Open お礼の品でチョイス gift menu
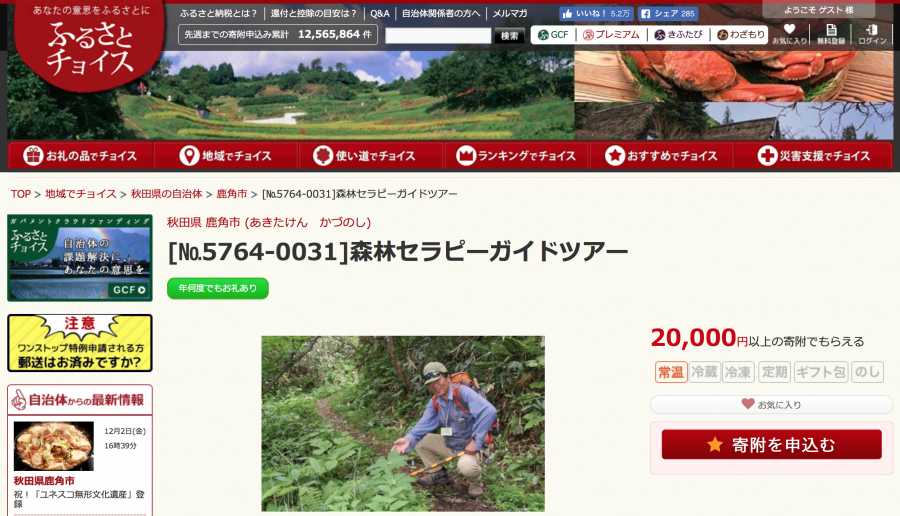 (x=80, y=156)
